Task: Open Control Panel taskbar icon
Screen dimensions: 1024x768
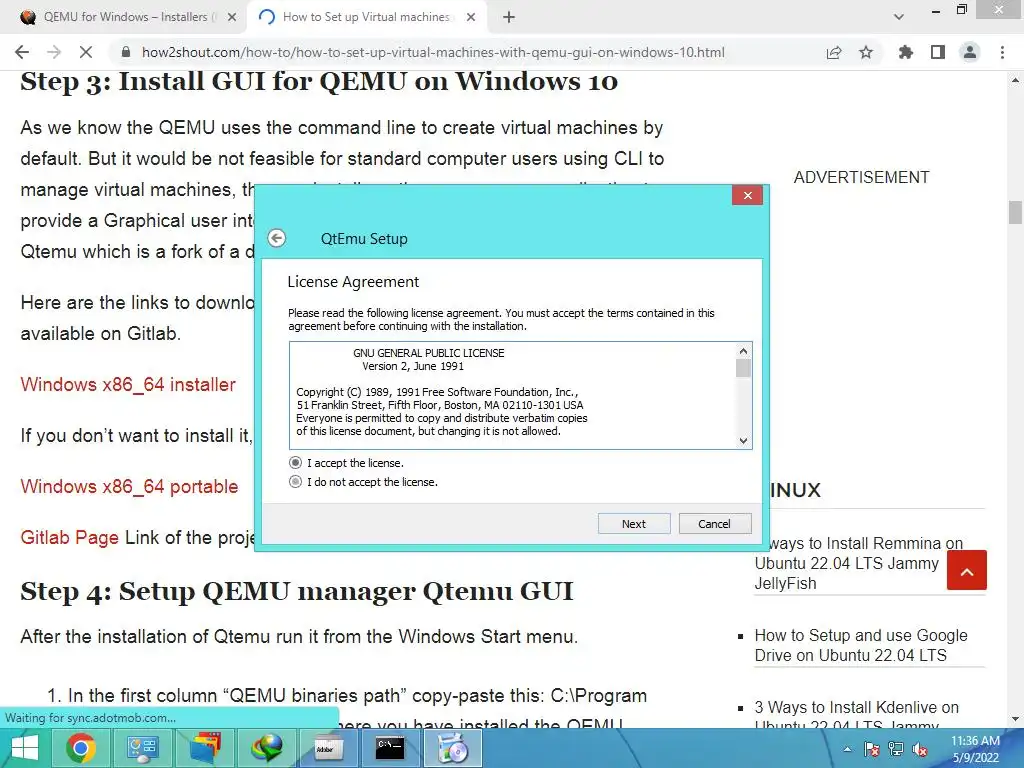Action: (142, 748)
